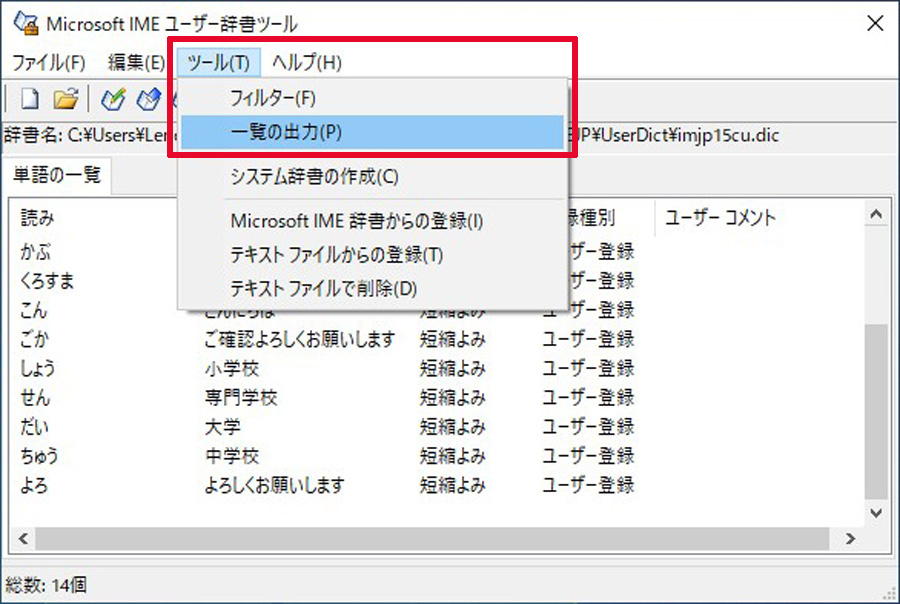Click the IME user dictionary title icon
Screen dimensions: 900x604
(x=26, y=23)
